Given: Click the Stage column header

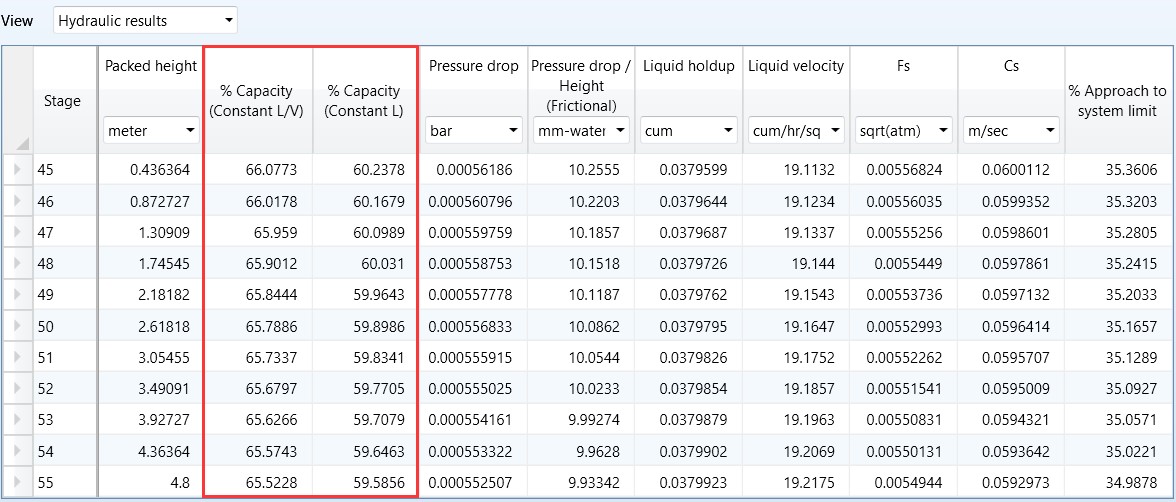Looking at the screenshot, I should click(62, 101).
